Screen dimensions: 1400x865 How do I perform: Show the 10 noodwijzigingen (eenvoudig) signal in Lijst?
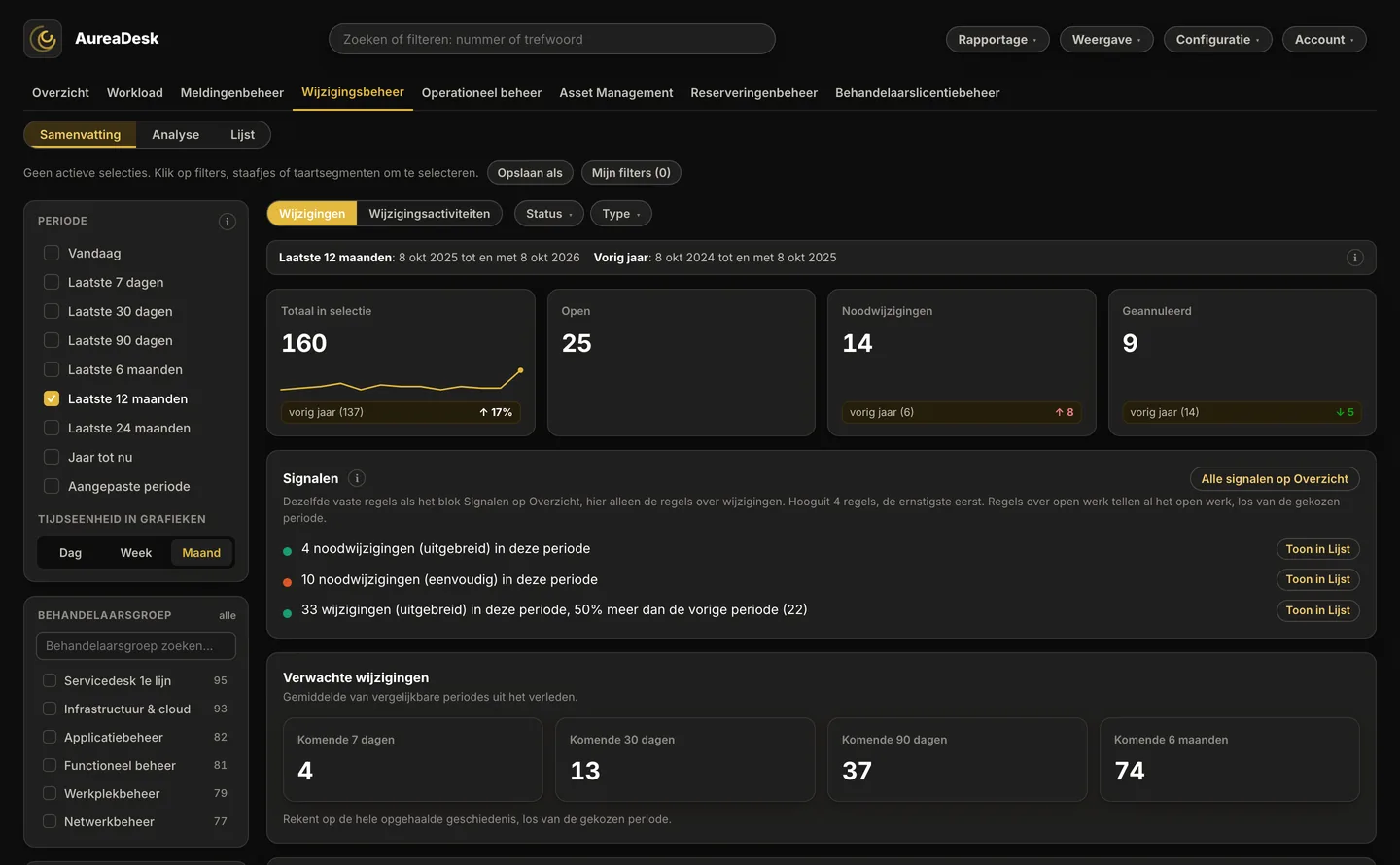[1317, 579]
